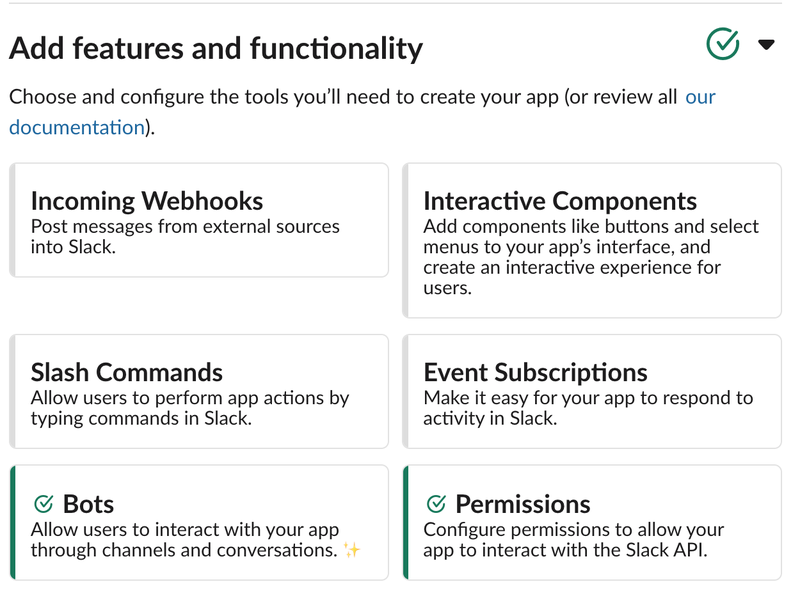Go to the Permissions heading
Viewport: 800px width, 614px height.
(522, 504)
